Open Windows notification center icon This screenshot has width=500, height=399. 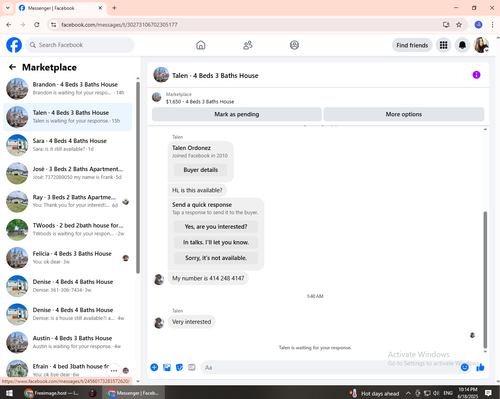[488, 393]
